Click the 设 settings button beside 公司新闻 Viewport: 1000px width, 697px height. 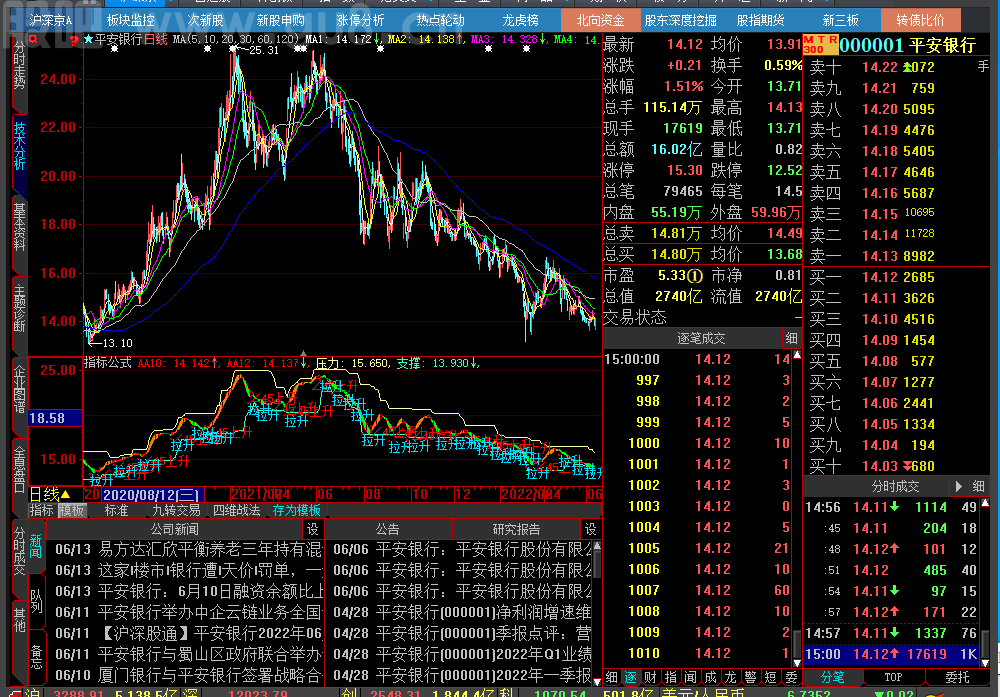312,529
